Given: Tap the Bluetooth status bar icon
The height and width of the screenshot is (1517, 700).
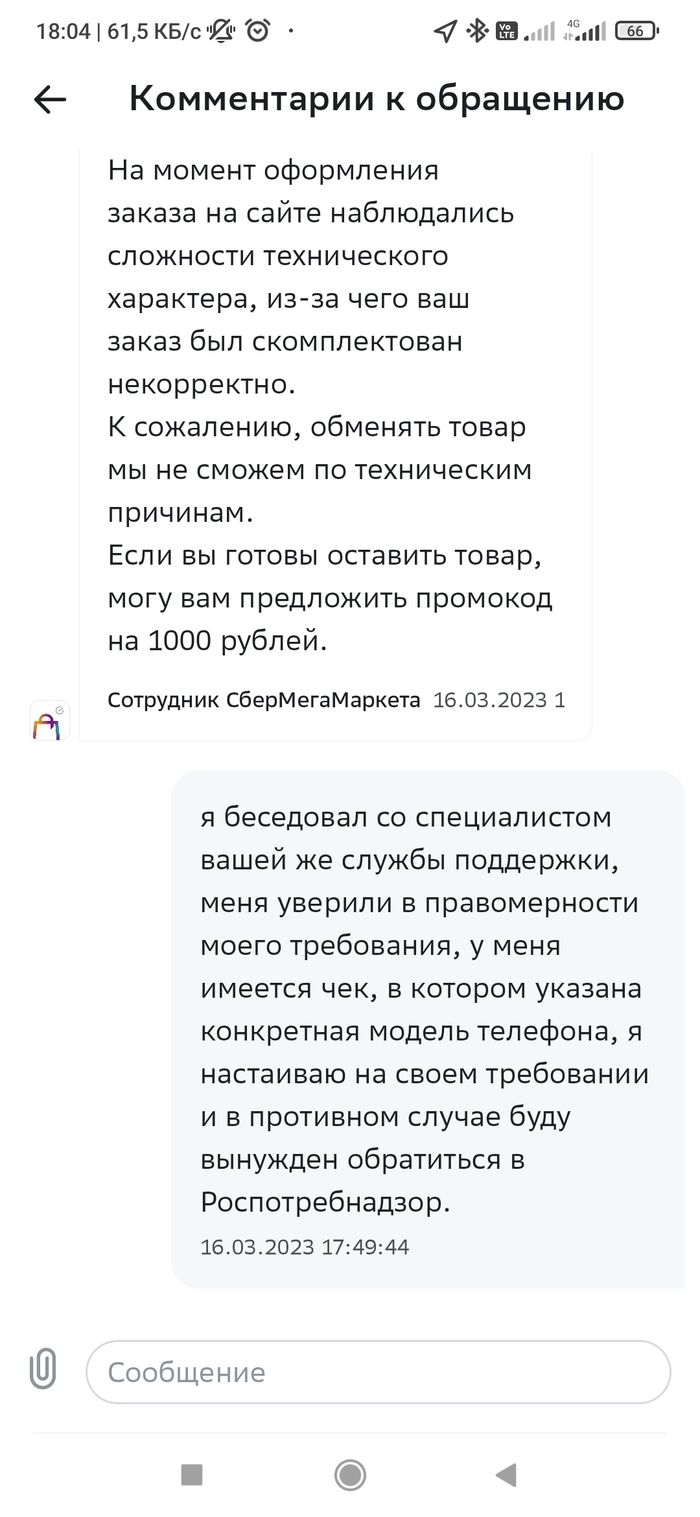Looking at the screenshot, I should tap(477, 31).
